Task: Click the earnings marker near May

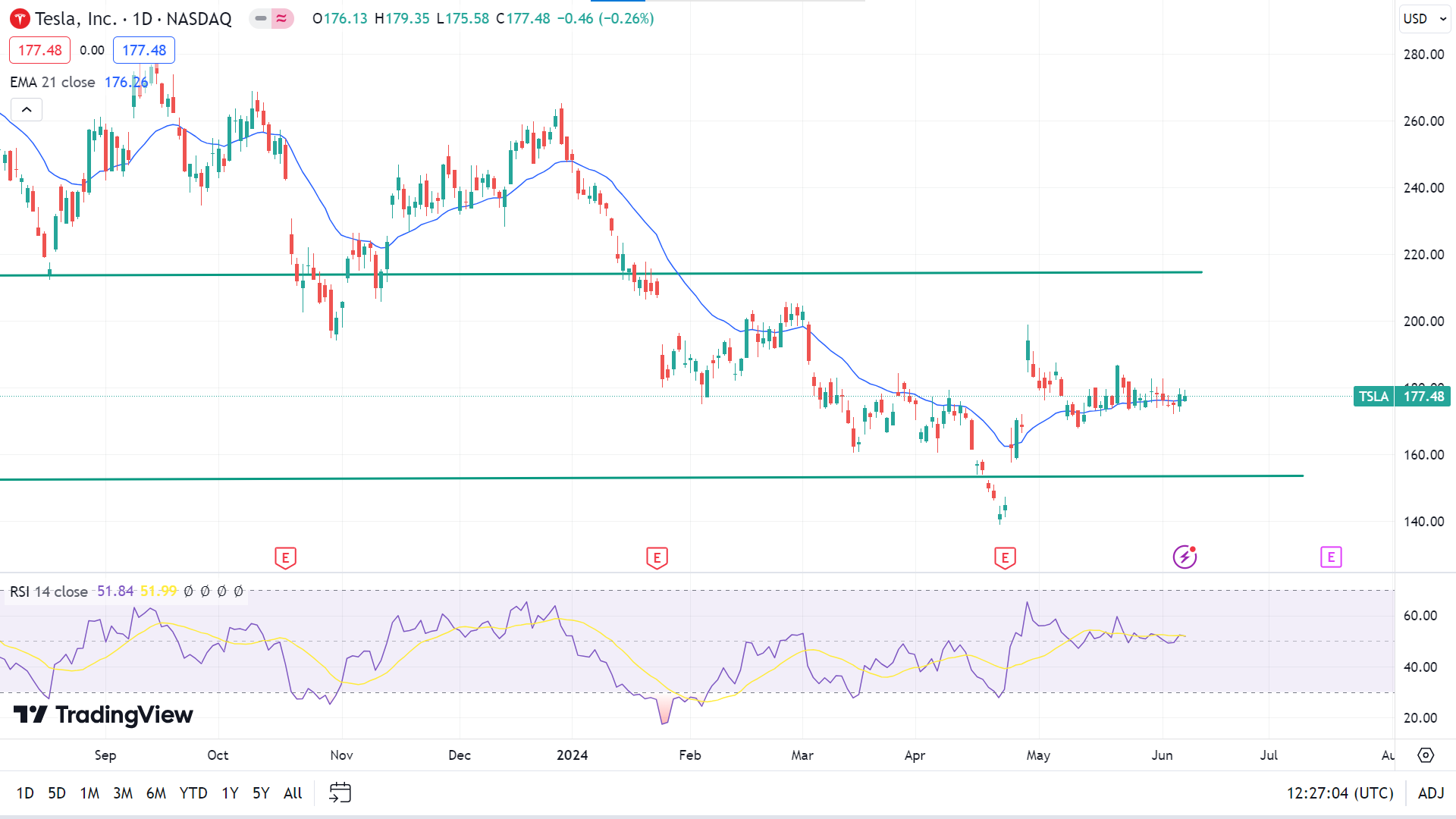Action: pyautogui.click(x=1005, y=558)
